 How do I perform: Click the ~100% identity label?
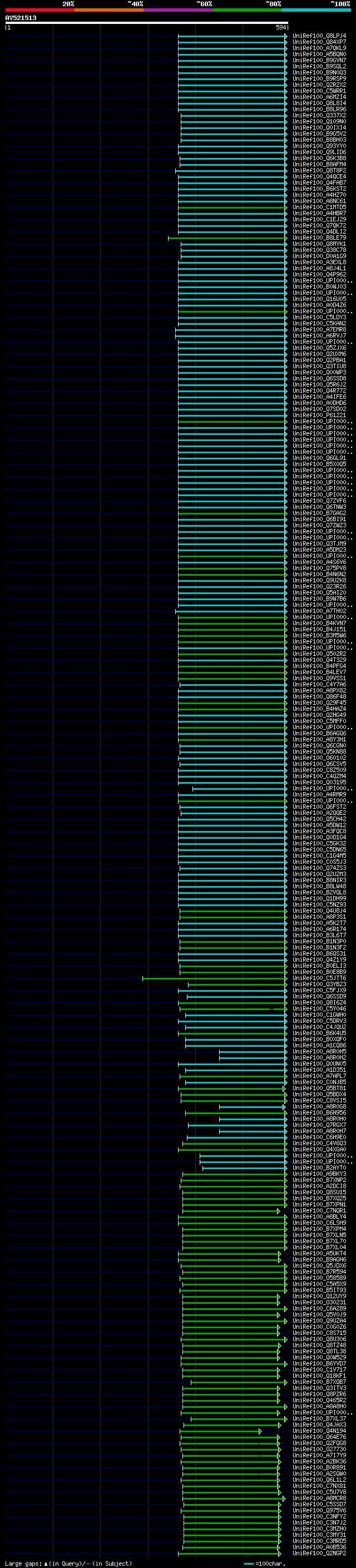pos(340,4)
